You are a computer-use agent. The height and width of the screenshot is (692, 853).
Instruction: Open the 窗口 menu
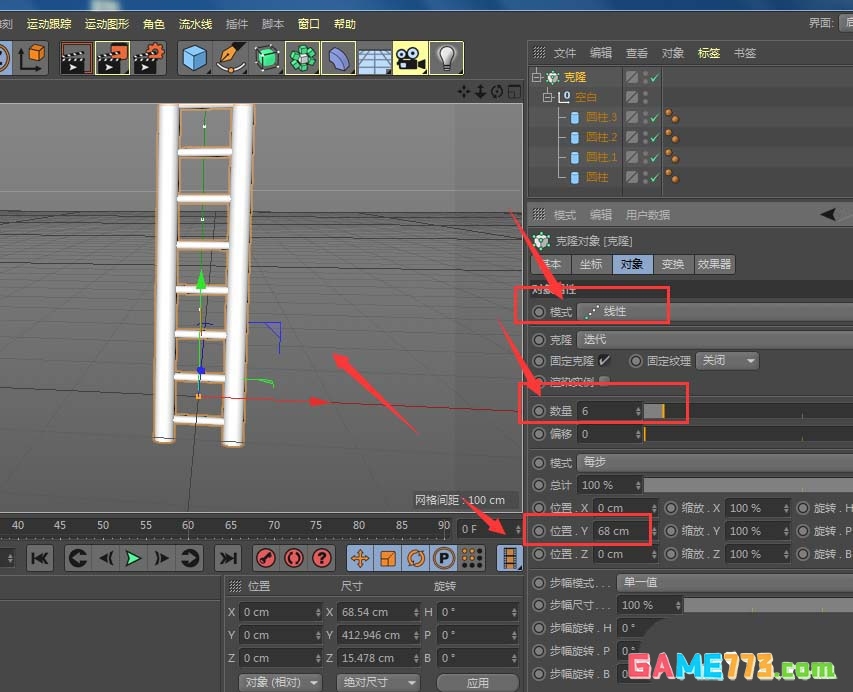(x=308, y=23)
